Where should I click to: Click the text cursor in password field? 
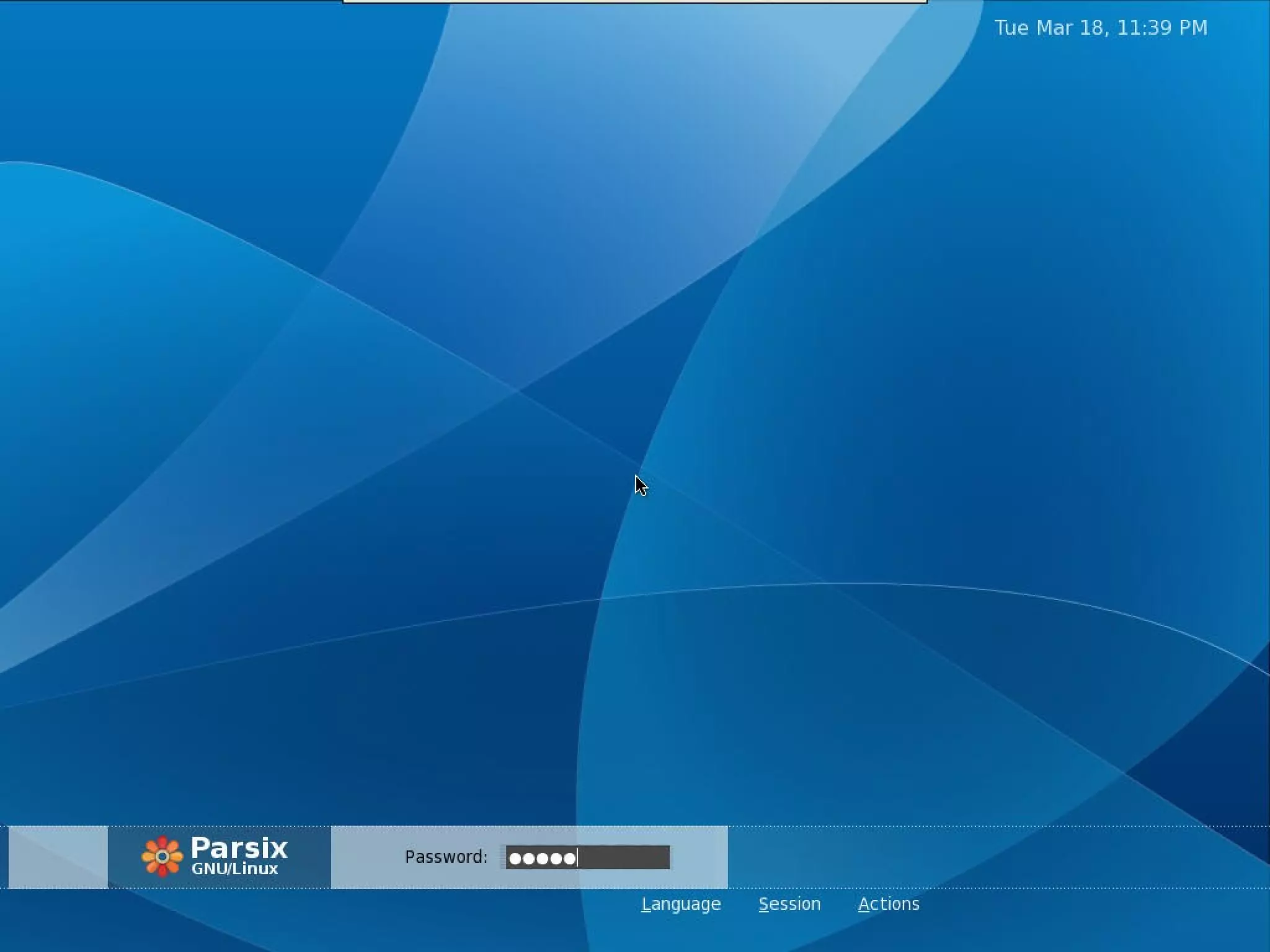[x=577, y=858]
